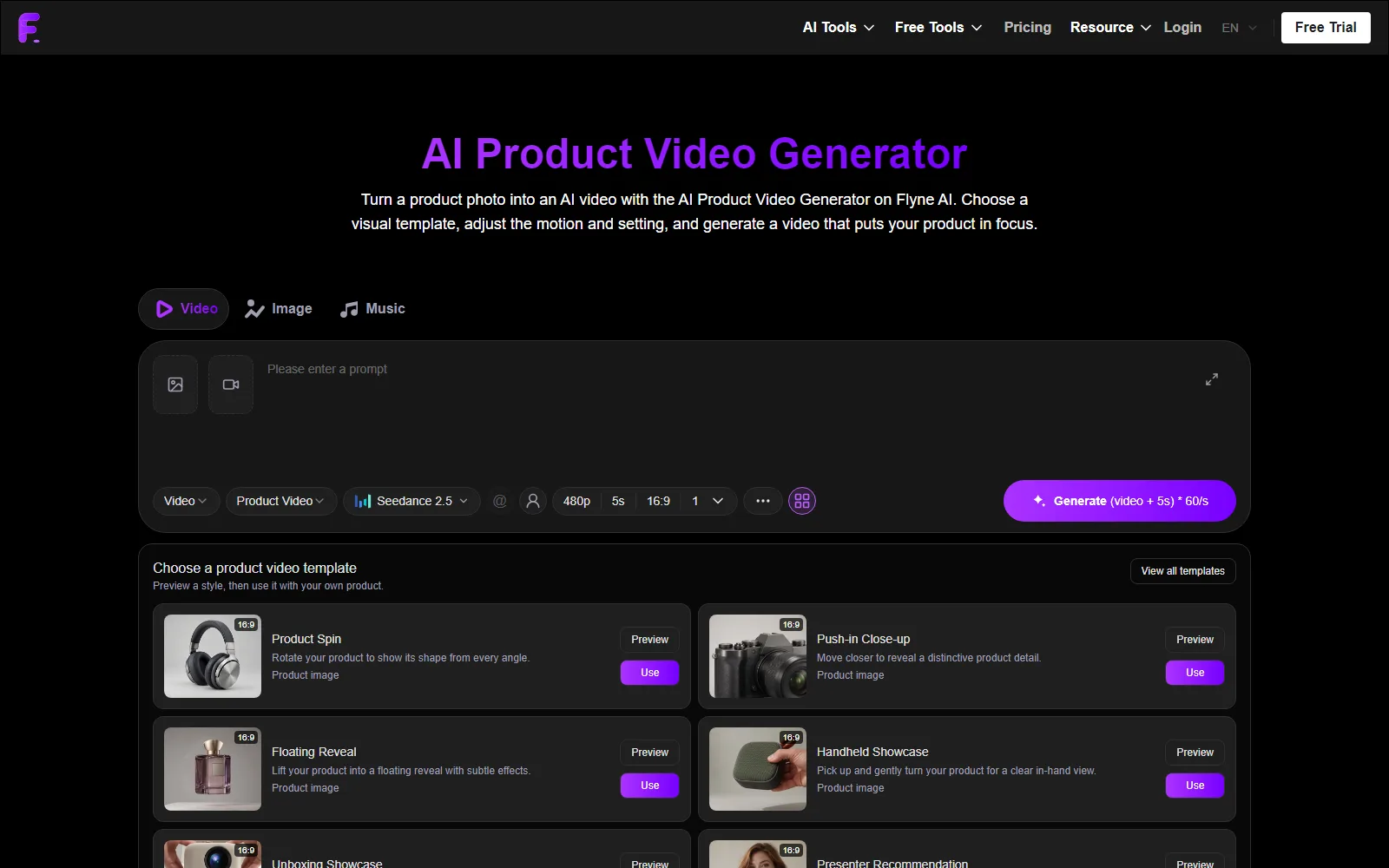Preview the Push-in Close-up template
Viewport: 1389px width, 868px height.
tap(1195, 640)
